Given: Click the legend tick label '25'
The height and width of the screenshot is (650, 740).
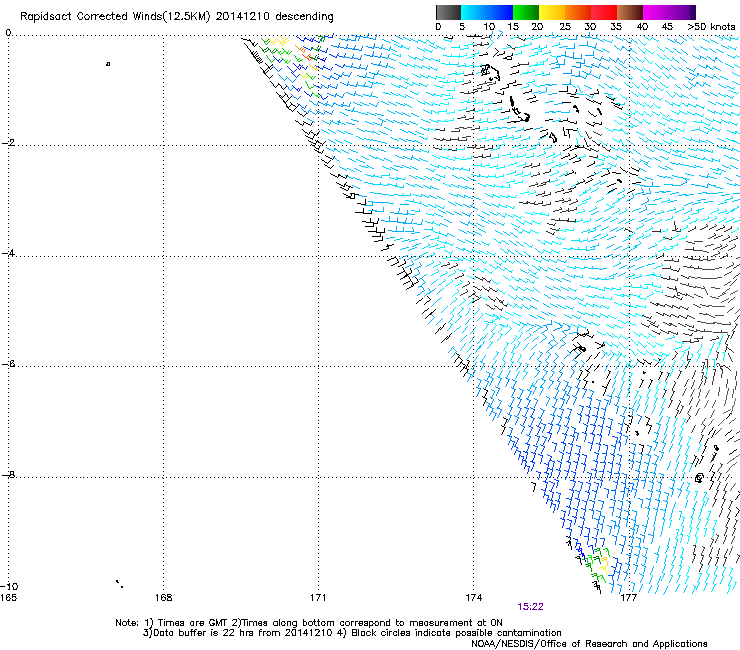Looking at the screenshot, I should coord(565,27).
